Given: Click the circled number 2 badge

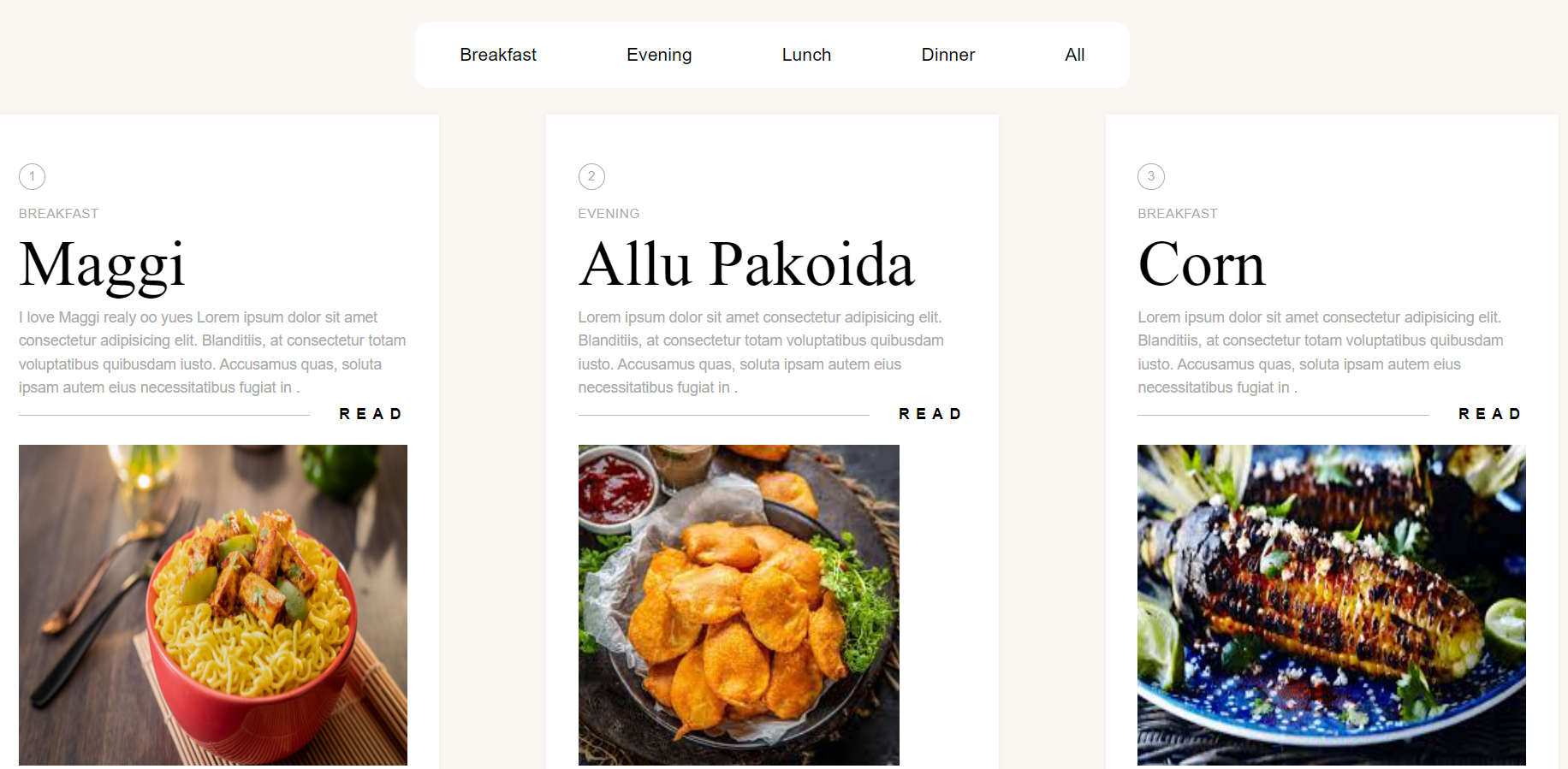Looking at the screenshot, I should (x=591, y=176).
